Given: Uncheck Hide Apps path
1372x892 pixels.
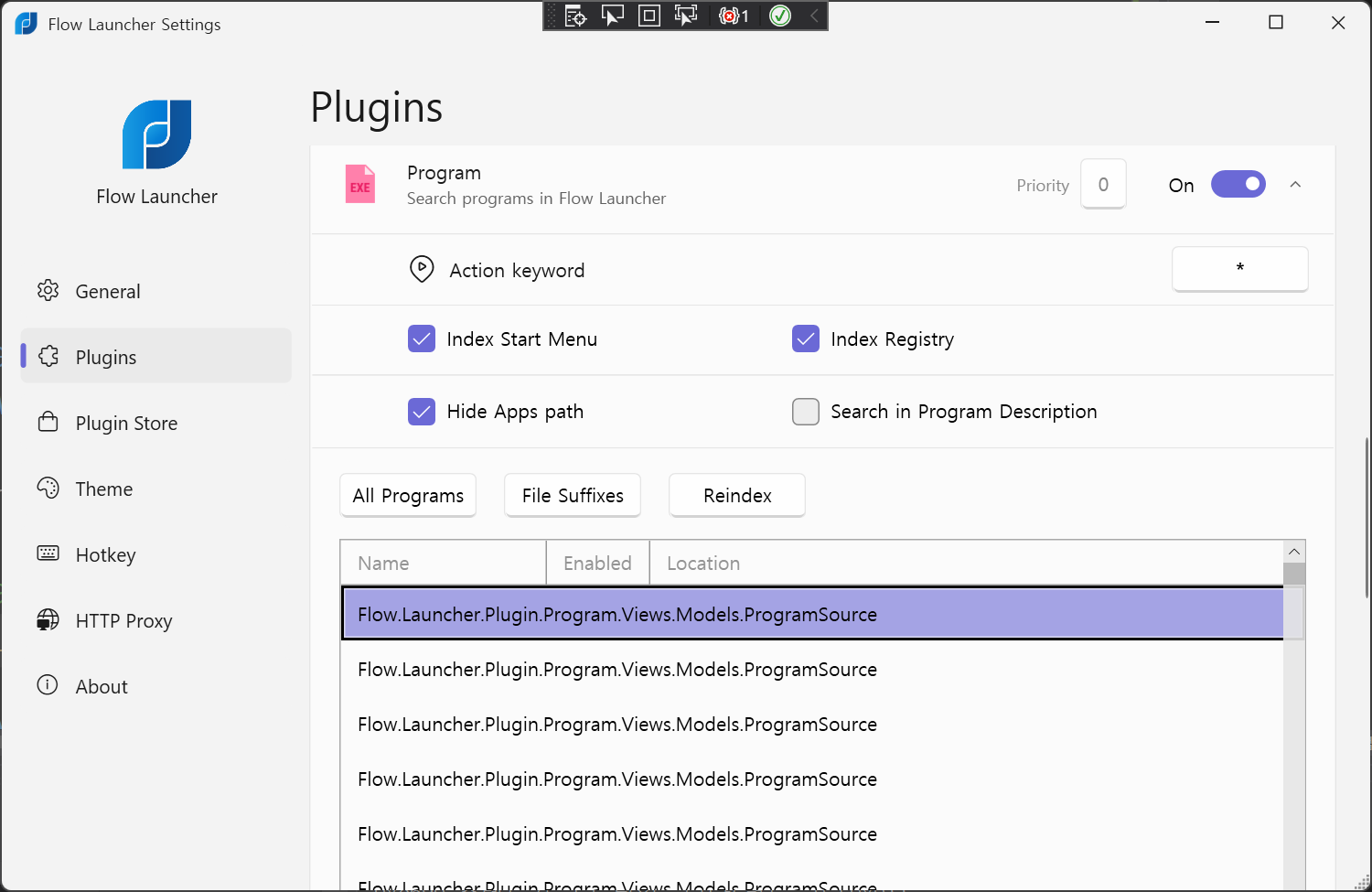Looking at the screenshot, I should tap(422, 412).
